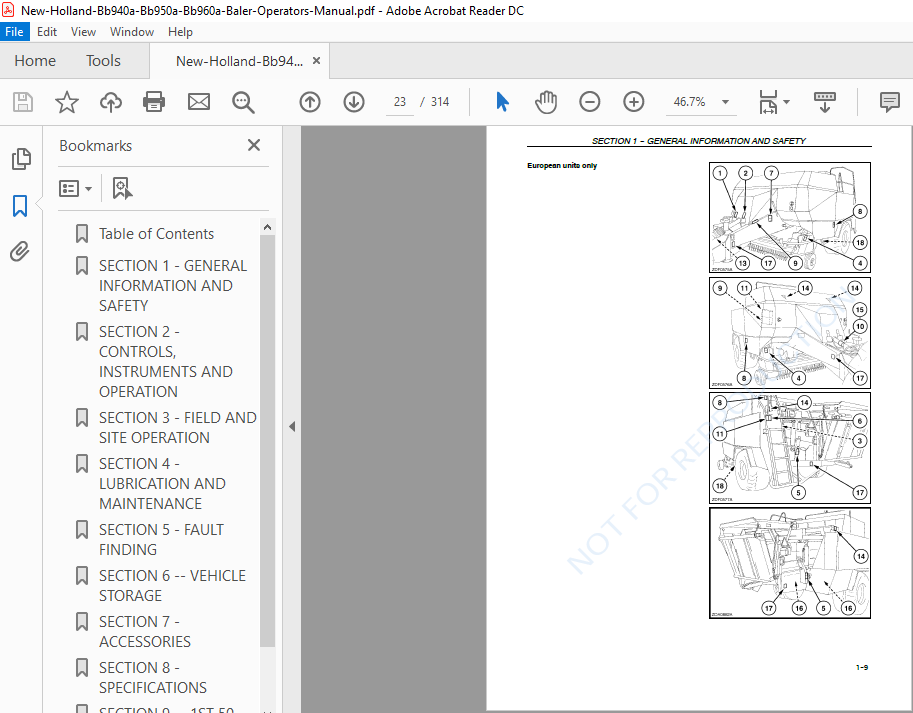Open the View menu
Screen dimensions: 913x713
[x=83, y=31]
